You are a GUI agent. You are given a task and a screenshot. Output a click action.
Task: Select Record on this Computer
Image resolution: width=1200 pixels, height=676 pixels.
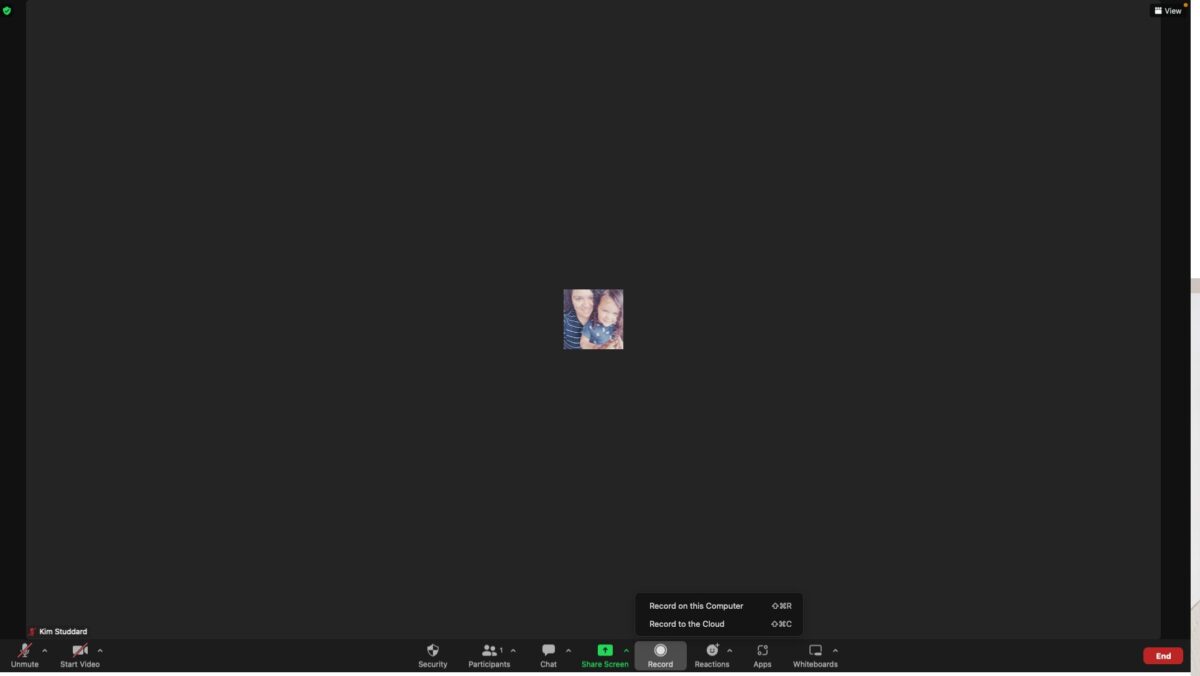click(x=696, y=606)
